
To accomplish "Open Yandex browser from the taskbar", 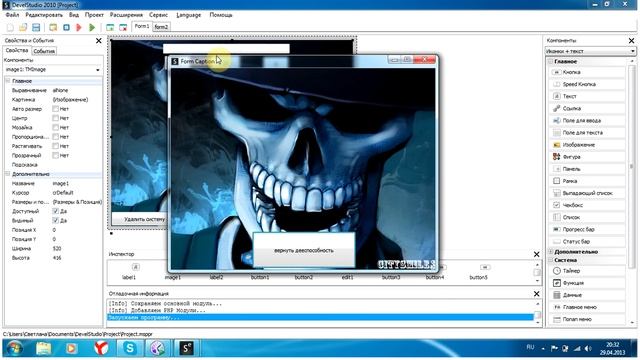I will tap(101, 348).
